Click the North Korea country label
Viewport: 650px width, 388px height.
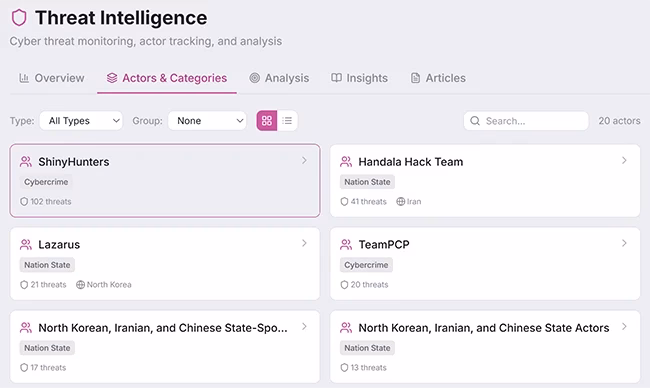click(109, 285)
